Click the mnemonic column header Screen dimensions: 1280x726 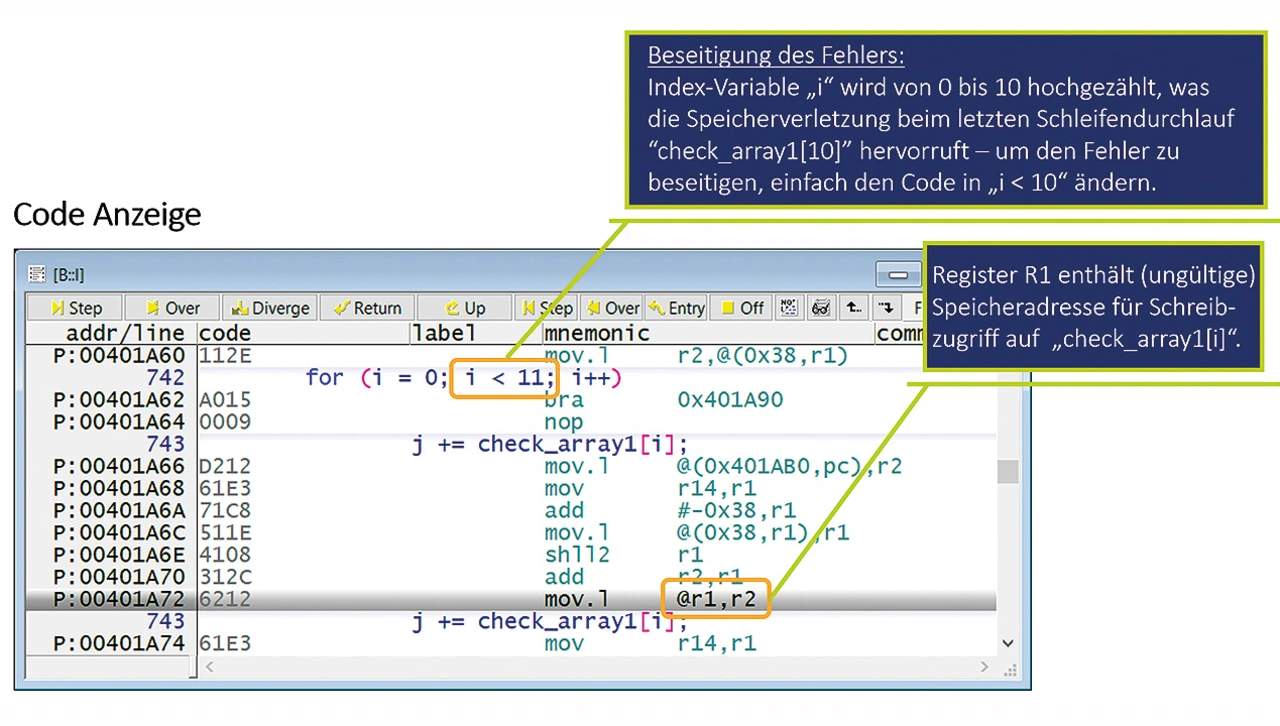[597, 333]
